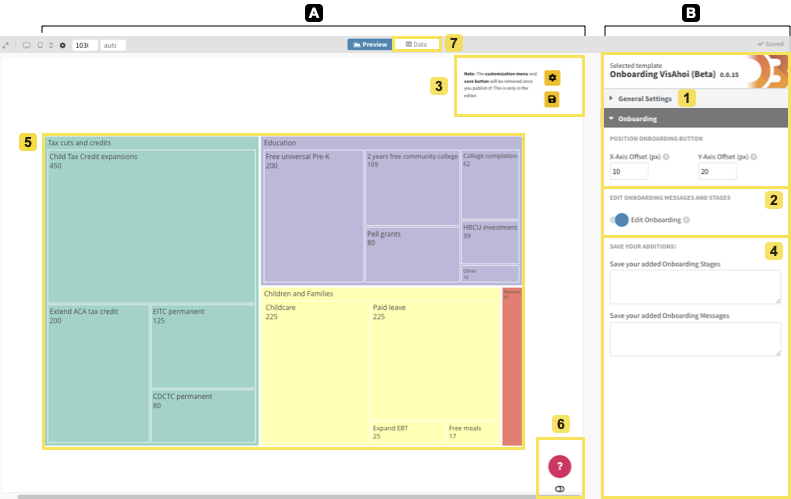Viewport: 791px width, 499px height.
Task: Click the added Onboarding Stages text area
Action: pyautogui.click(x=694, y=287)
